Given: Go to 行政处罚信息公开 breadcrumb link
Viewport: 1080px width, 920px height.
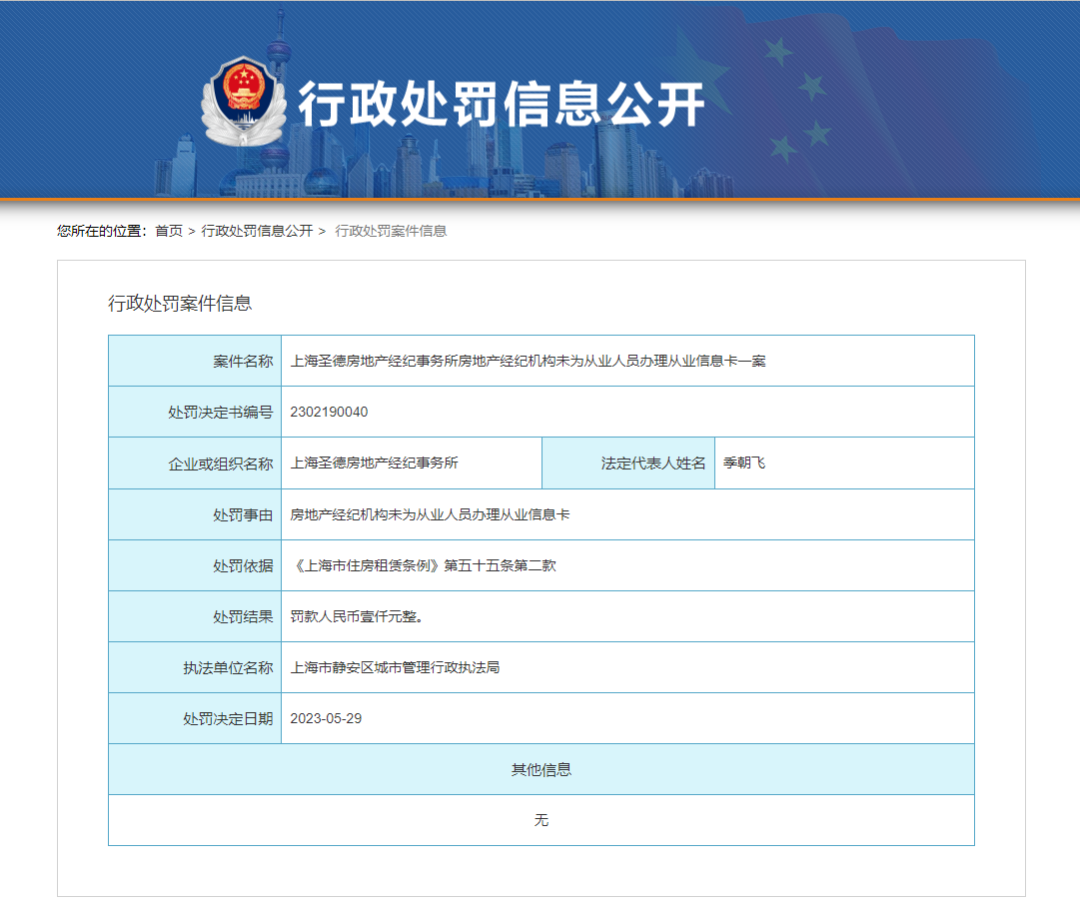Looking at the screenshot, I should 257,231.
